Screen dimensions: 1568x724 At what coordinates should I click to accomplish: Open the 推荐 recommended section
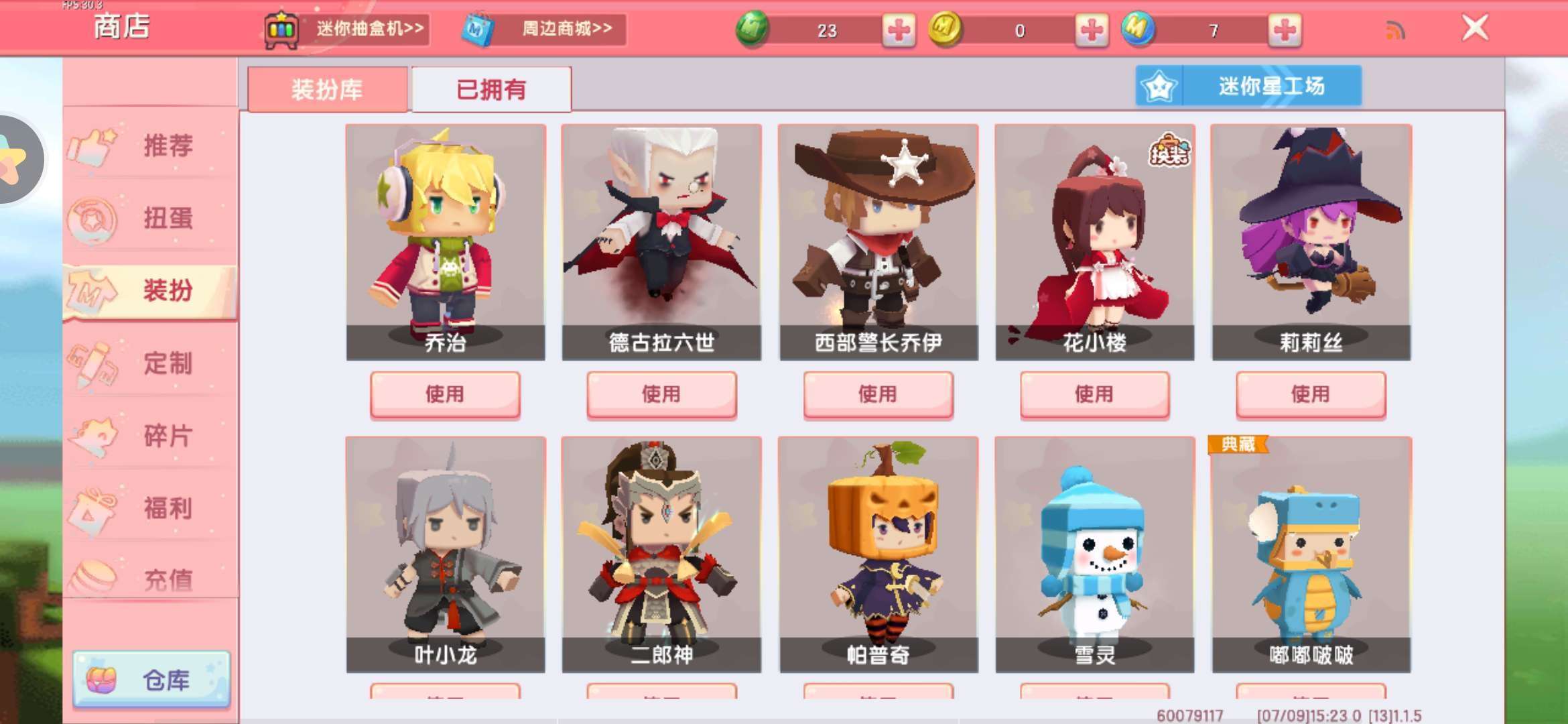click(x=151, y=145)
